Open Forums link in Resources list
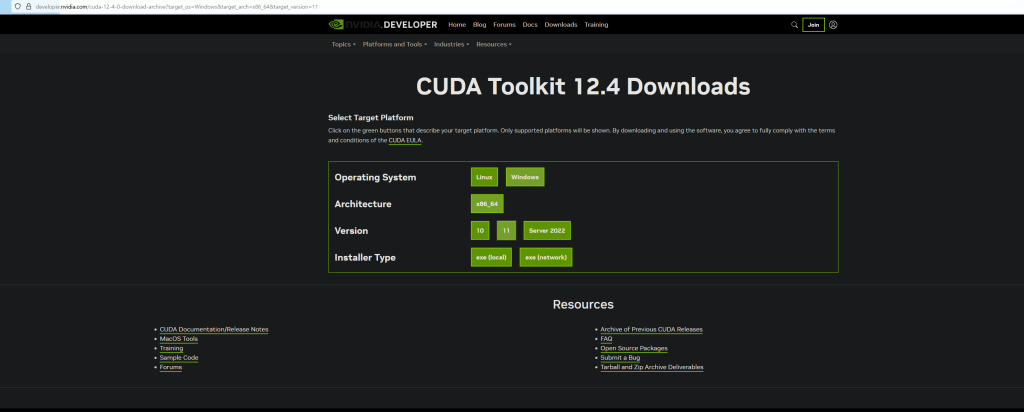Viewport: 1024px width, 412px height. (171, 368)
